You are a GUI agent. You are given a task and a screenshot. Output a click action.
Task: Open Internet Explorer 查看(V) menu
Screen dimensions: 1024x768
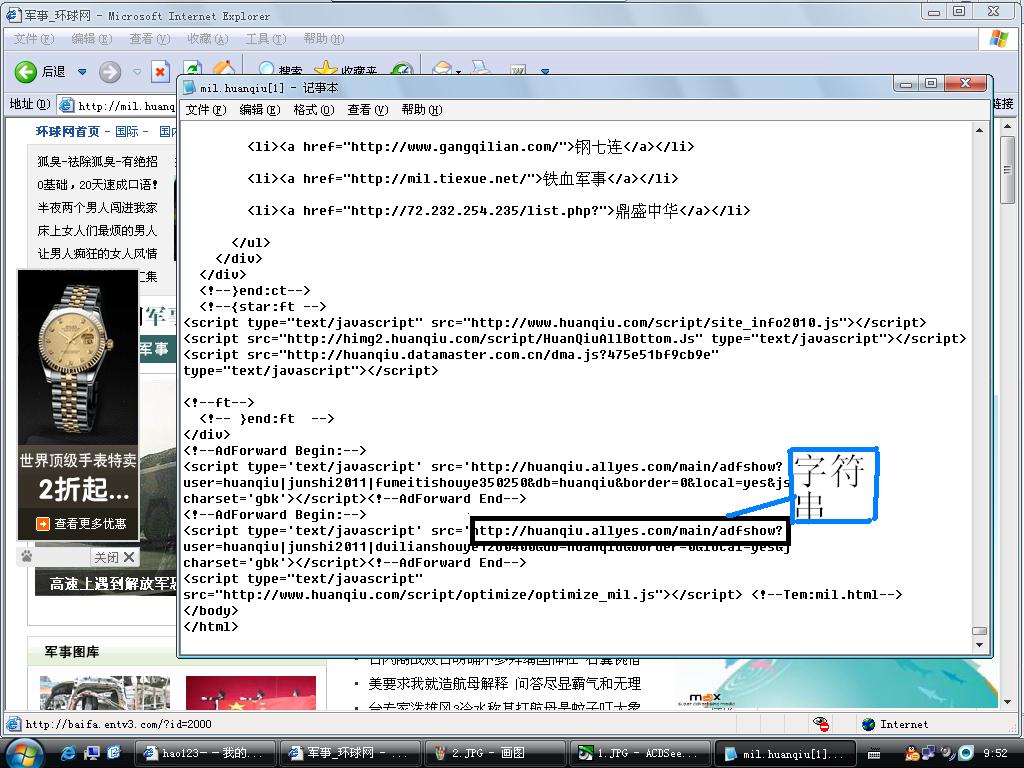pos(150,39)
